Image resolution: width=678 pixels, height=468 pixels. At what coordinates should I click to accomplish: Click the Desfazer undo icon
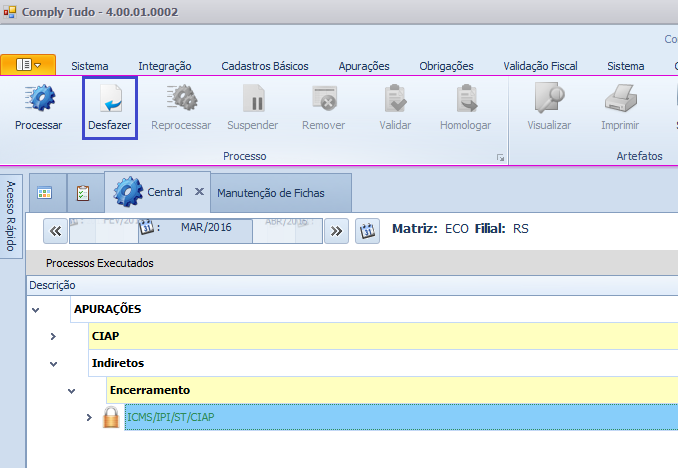point(109,99)
